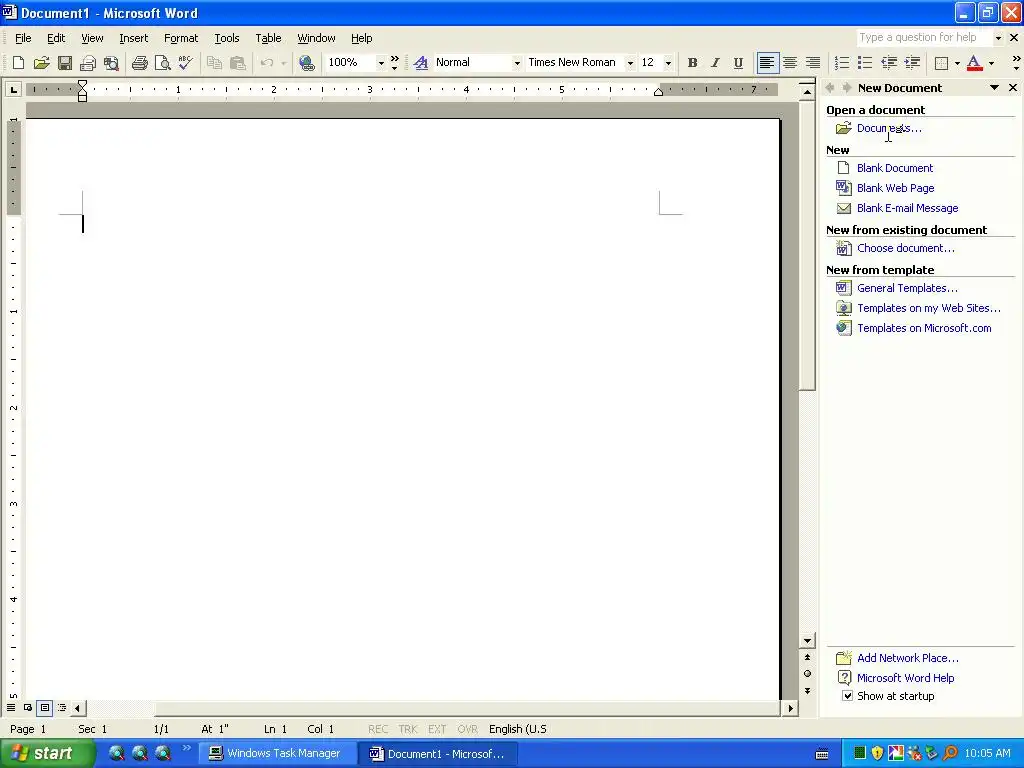Open Print Preview from toolbar
This screenshot has height=768, width=1024.
pos(162,63)
